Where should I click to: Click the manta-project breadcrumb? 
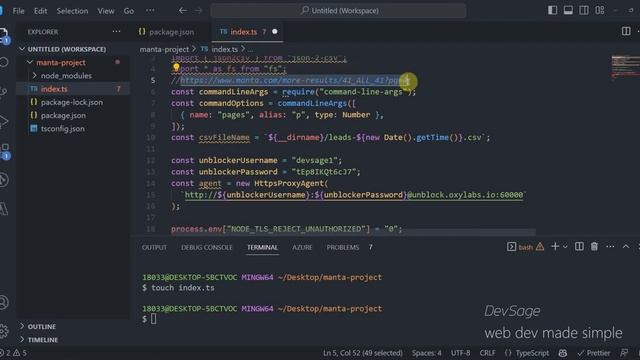164,49
